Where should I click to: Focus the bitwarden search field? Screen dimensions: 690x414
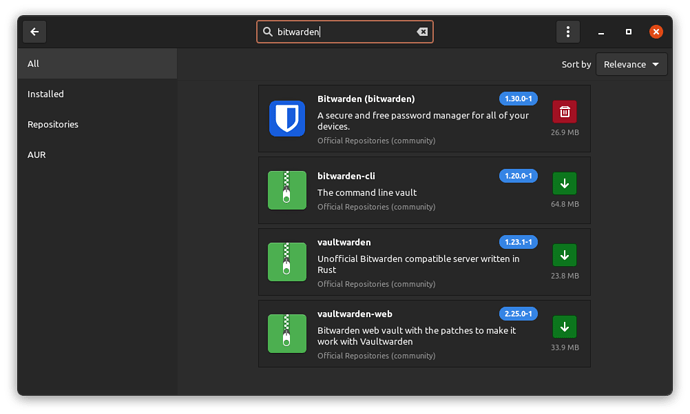click(345, 32)
